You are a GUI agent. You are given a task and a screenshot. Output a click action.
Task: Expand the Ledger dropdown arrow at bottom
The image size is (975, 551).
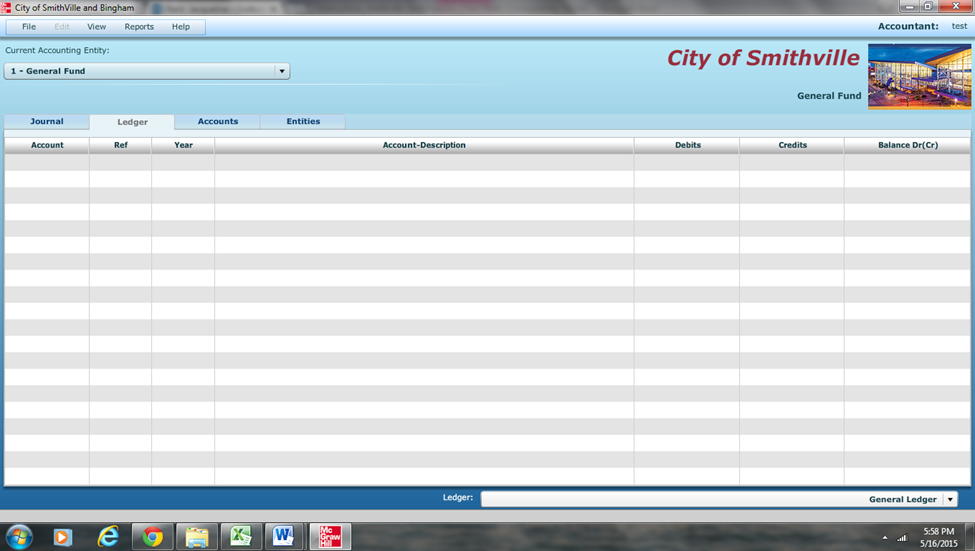(x=950, y=499)
